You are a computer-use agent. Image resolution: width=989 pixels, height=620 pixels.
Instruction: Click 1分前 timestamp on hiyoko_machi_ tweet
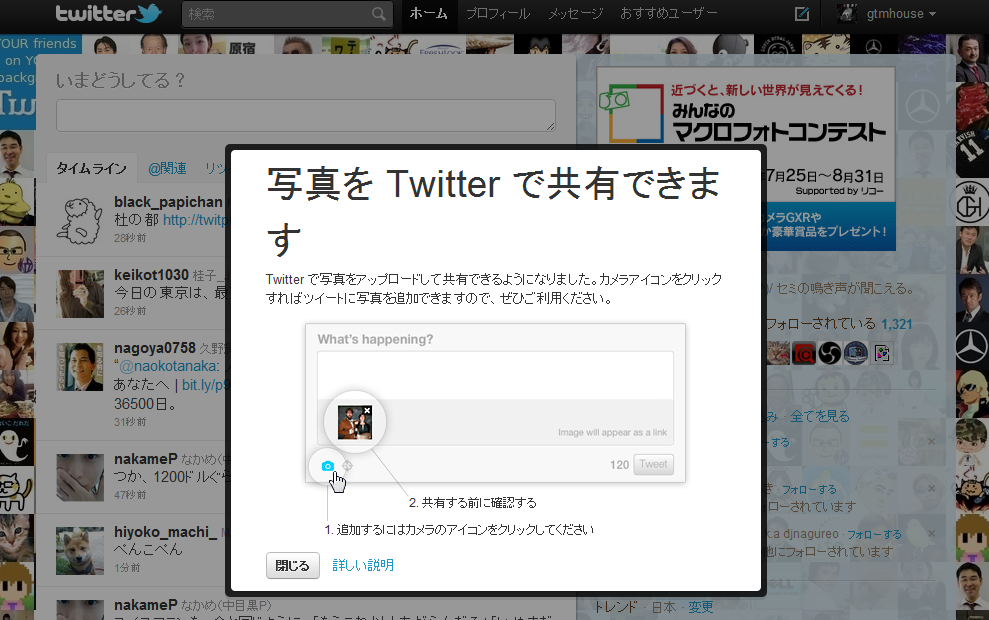pos(127,568)
